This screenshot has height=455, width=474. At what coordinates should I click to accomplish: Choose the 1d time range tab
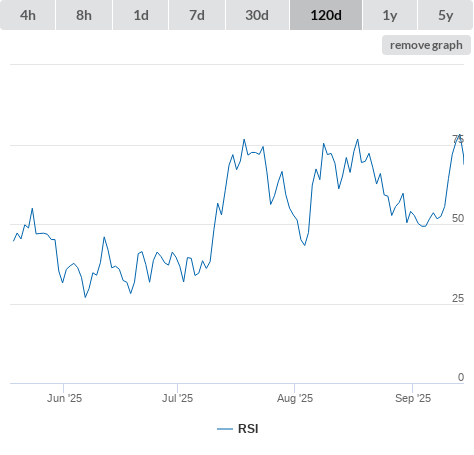point(141,15)
